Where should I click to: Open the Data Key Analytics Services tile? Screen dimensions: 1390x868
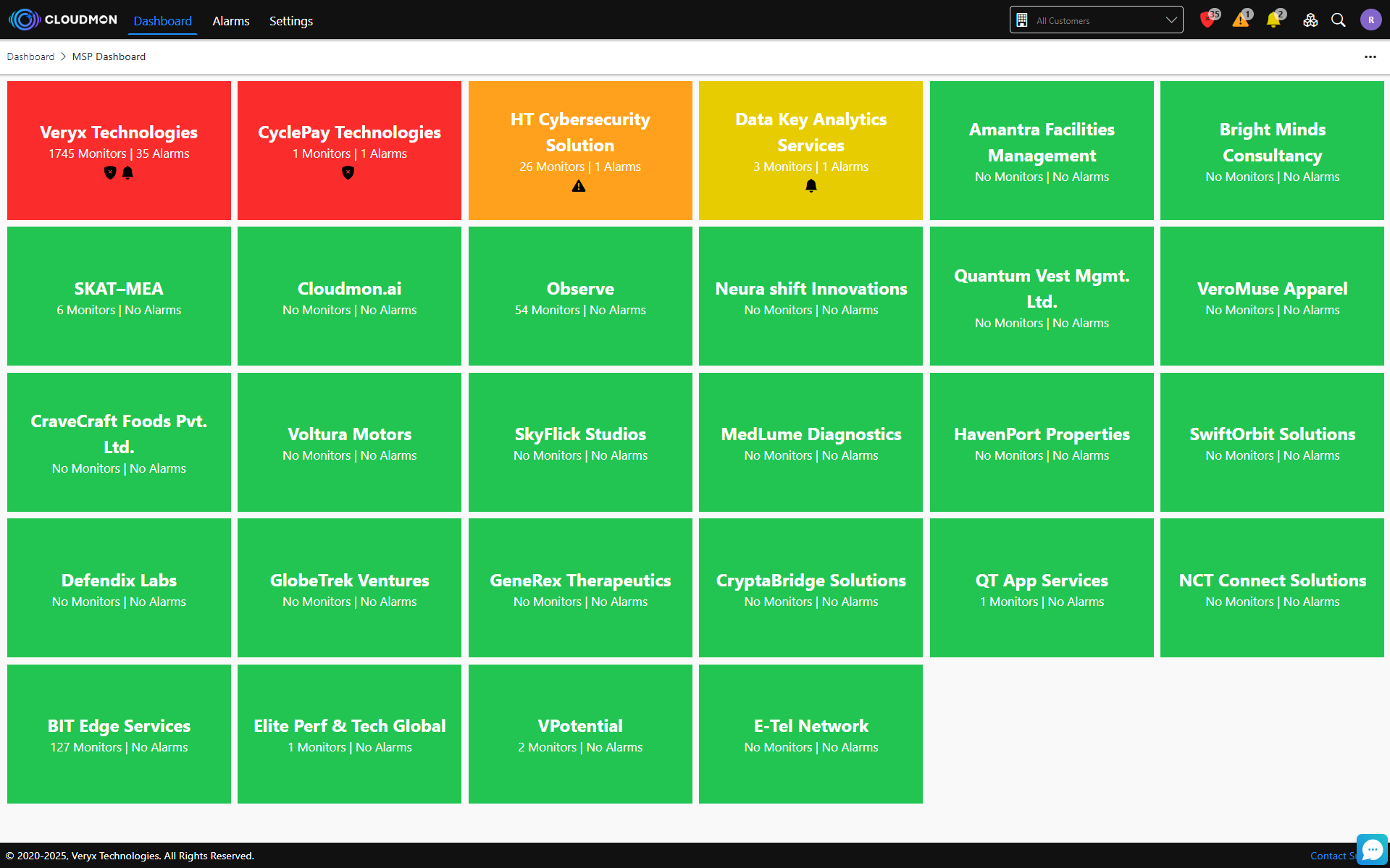click(811, 151)
